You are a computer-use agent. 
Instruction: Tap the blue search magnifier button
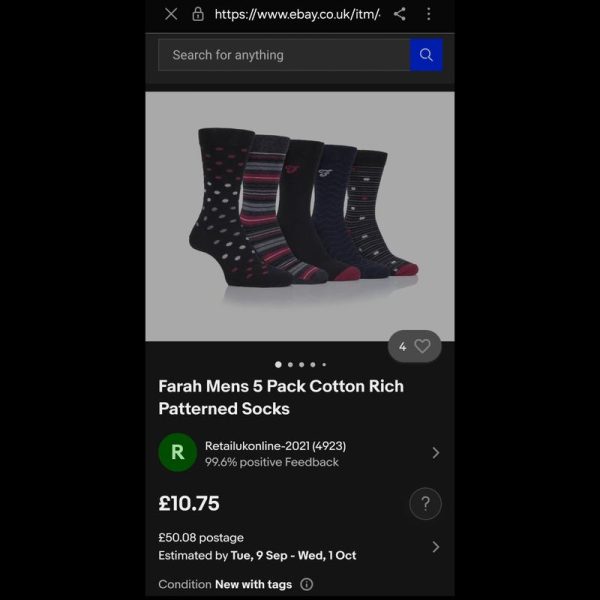426,55
